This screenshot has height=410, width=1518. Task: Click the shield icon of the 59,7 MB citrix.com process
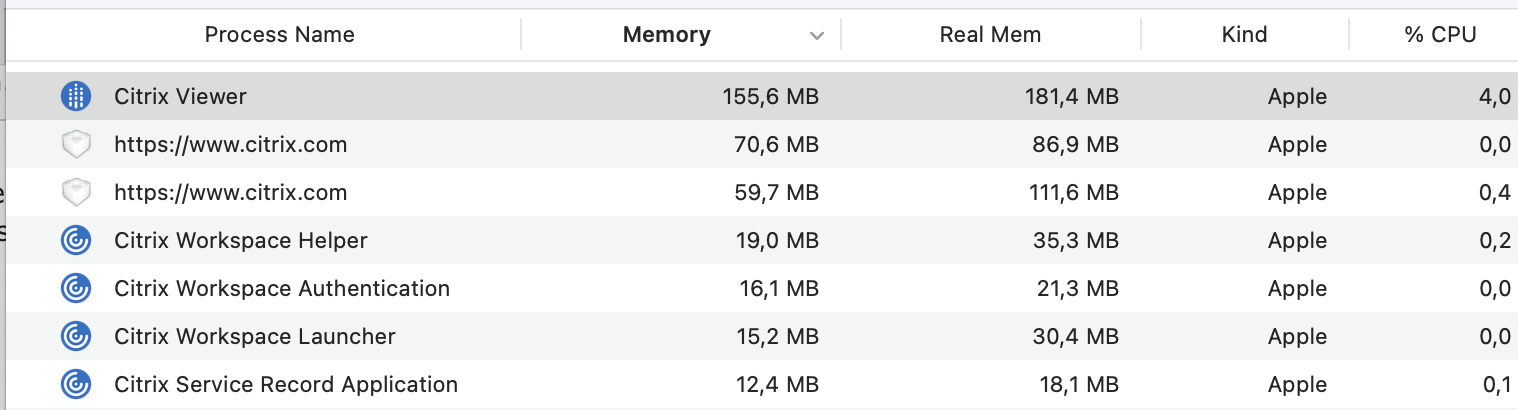pos(76,193)
